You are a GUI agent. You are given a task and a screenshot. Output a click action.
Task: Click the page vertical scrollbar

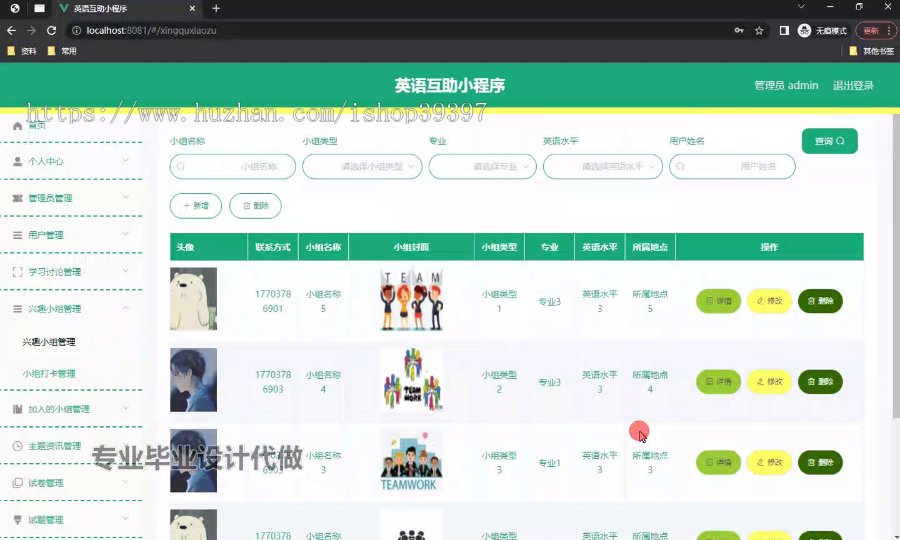click(896, 264)
